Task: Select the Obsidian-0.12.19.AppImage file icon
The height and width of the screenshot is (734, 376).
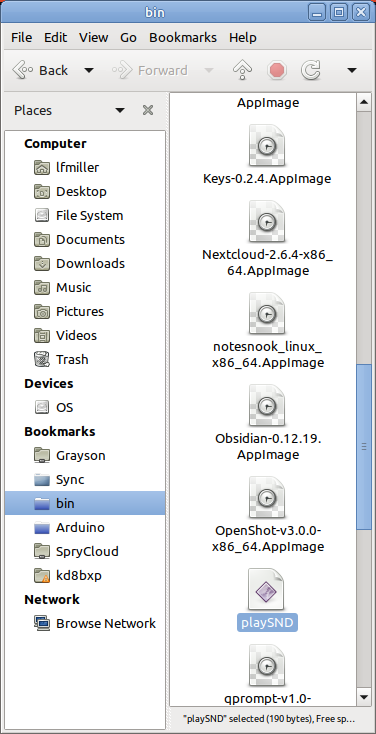Action: (267, 405)
